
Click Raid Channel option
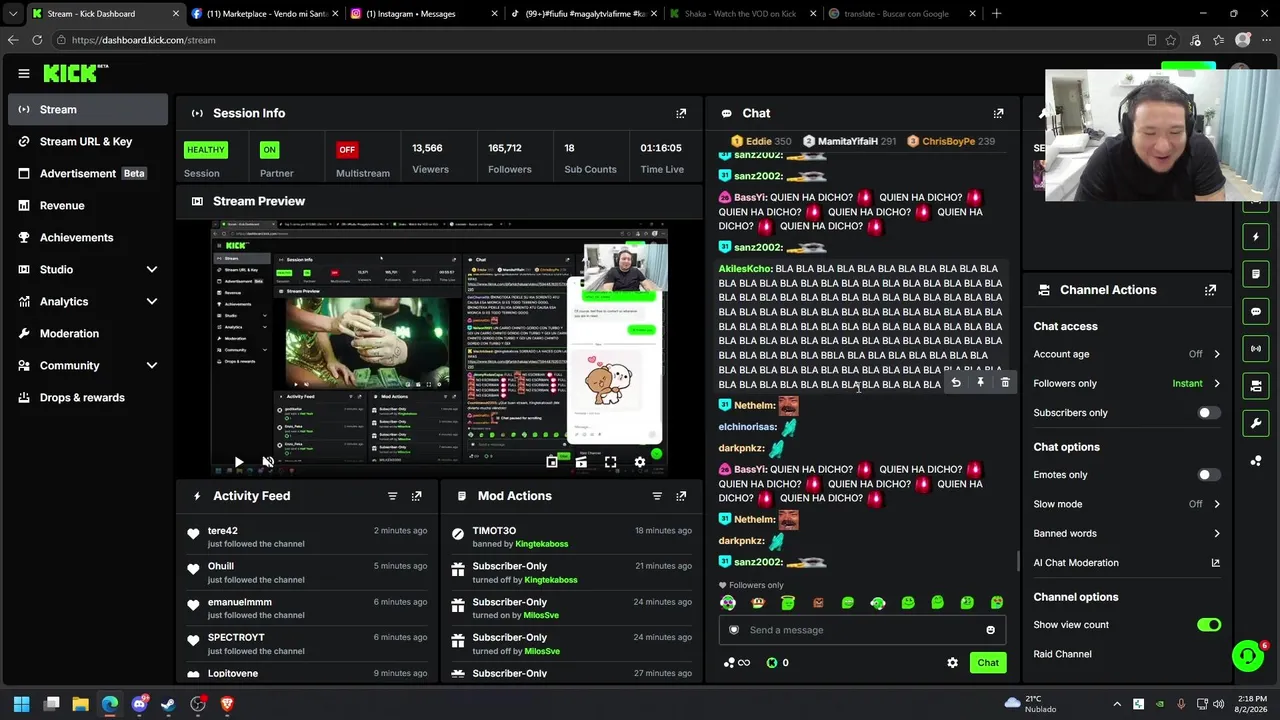tap(1062, 654)
